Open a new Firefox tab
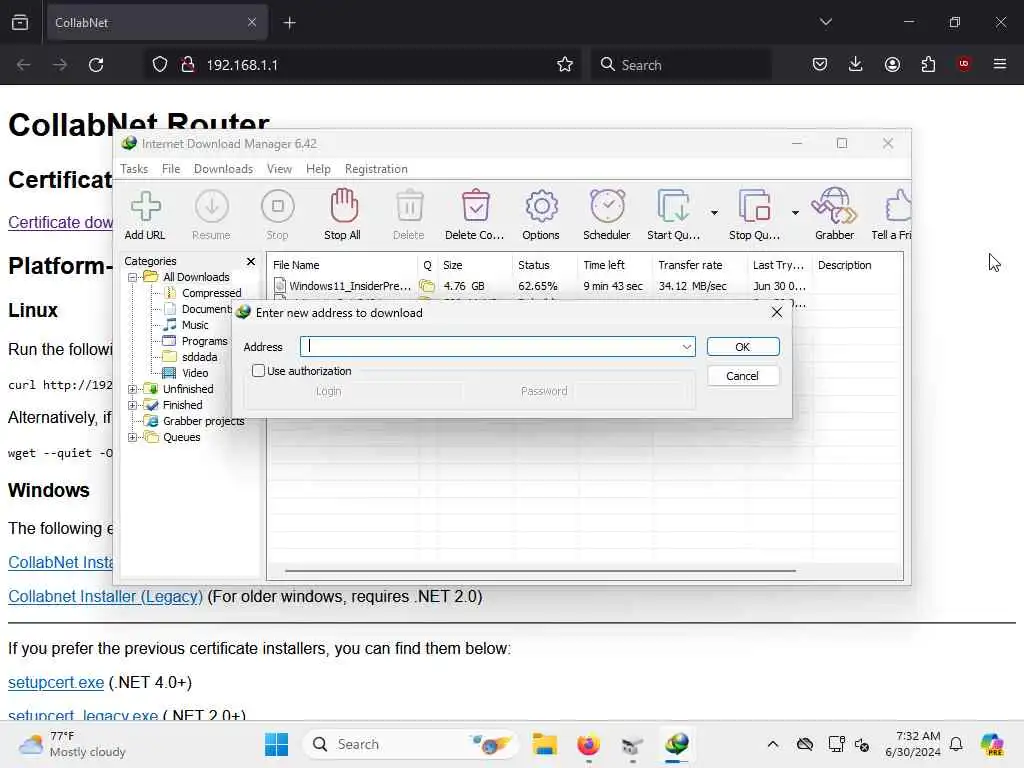 [x=289, y=23]
